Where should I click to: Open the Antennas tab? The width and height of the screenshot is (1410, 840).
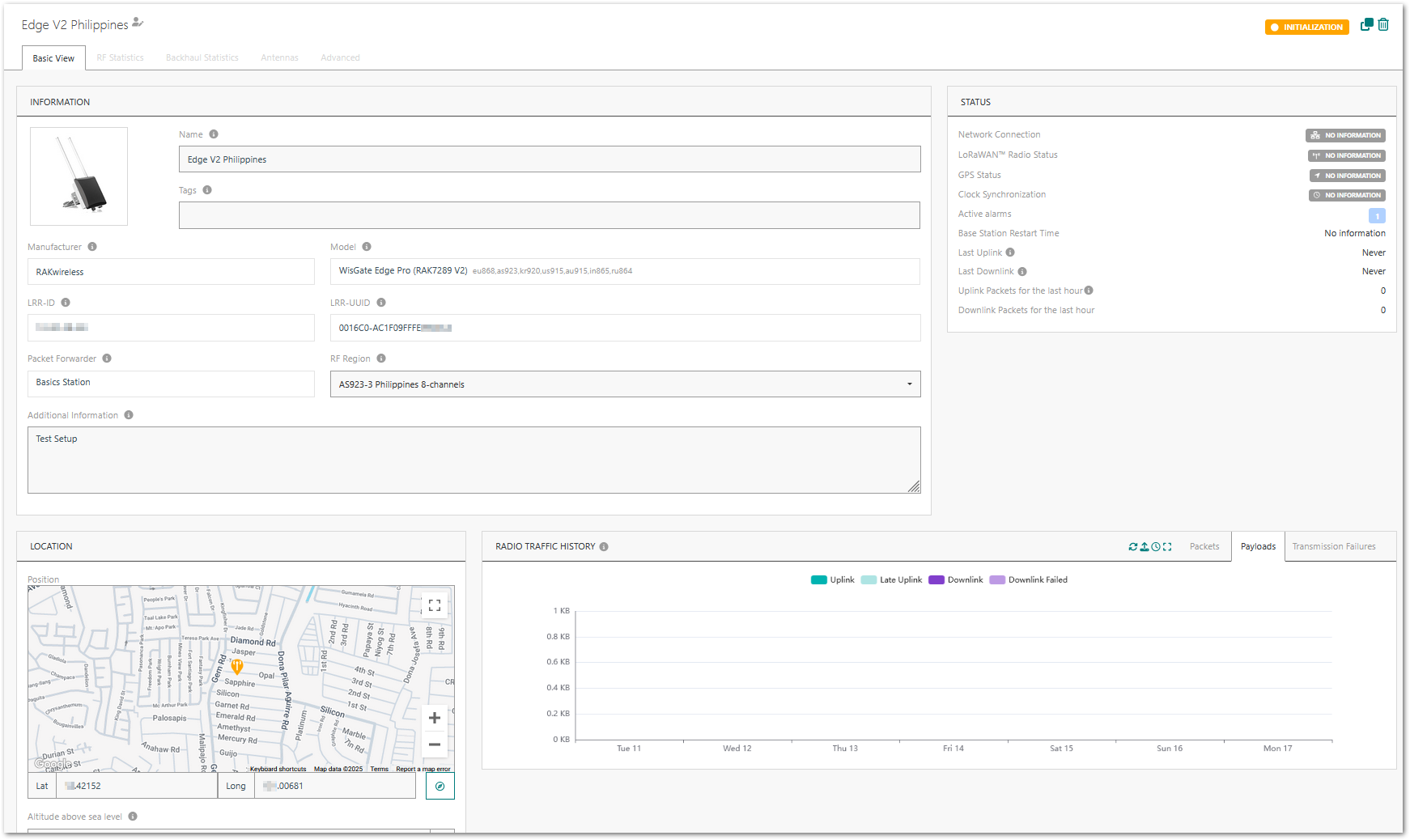tap(279, 58)
